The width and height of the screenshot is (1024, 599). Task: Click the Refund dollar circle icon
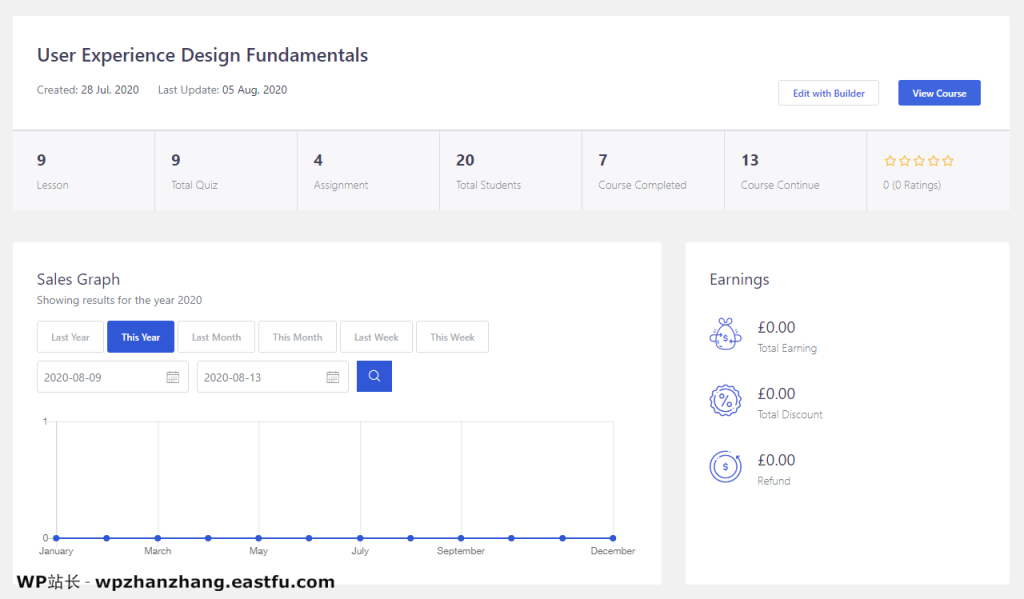click(725, 467)
